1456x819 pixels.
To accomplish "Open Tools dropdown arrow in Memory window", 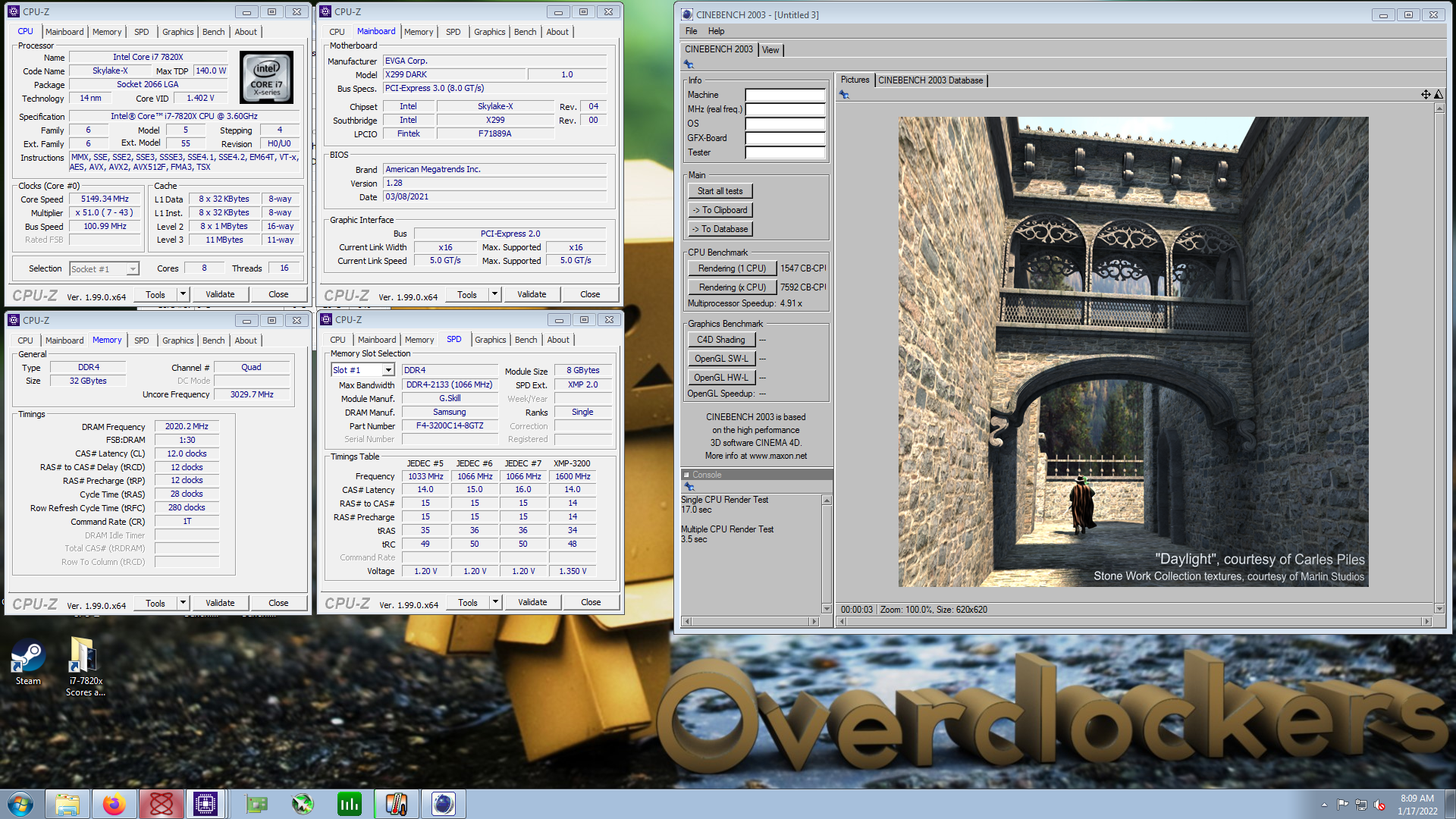I will click(183, 603).
